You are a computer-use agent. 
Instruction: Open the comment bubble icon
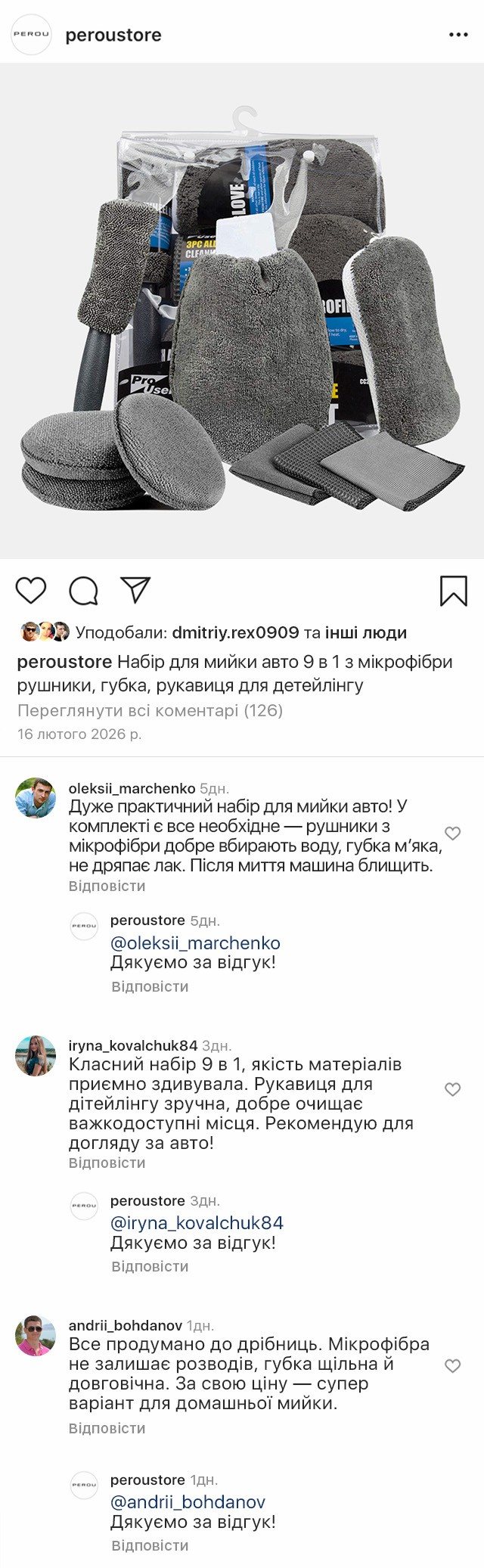pos(83,591)
